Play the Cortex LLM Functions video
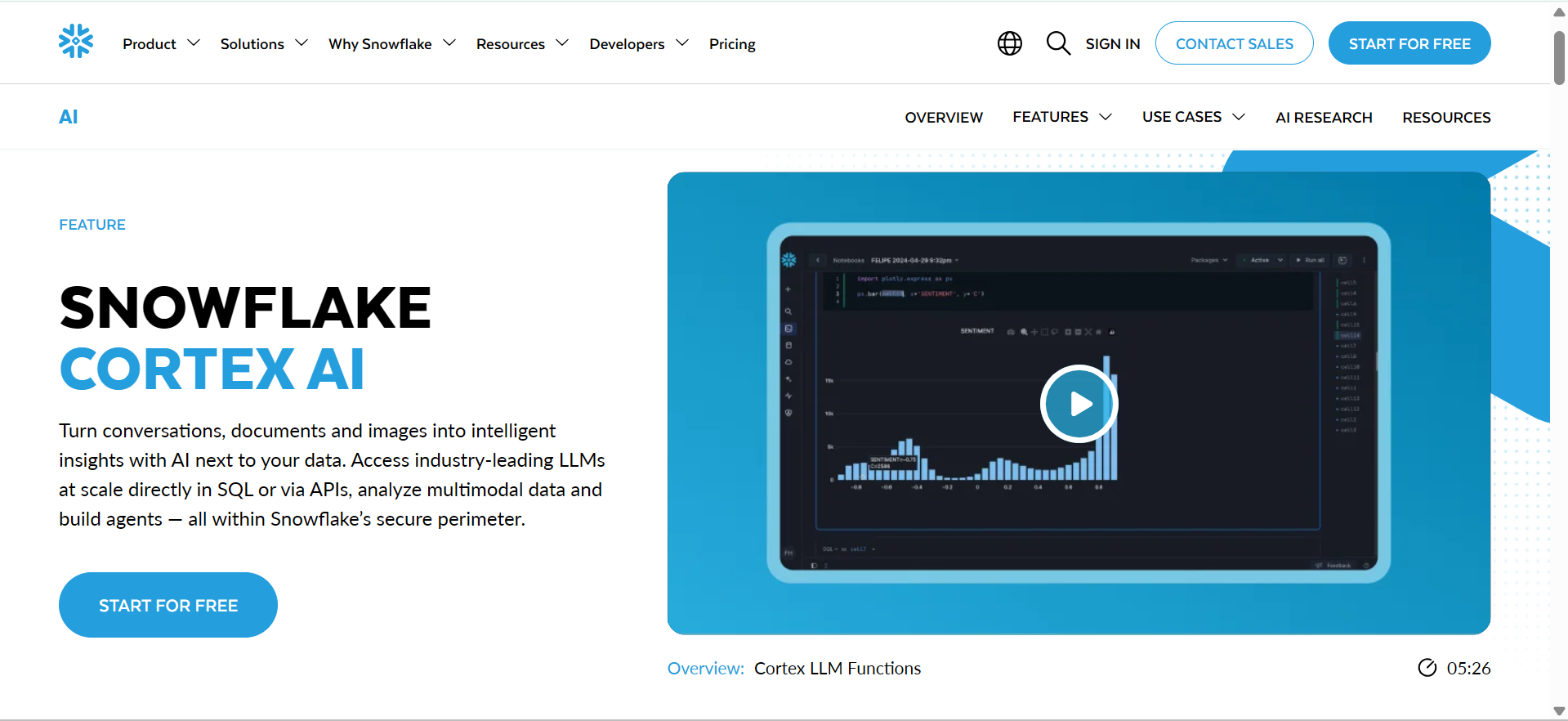The image size is (1568, 721). click(1079, 404)
